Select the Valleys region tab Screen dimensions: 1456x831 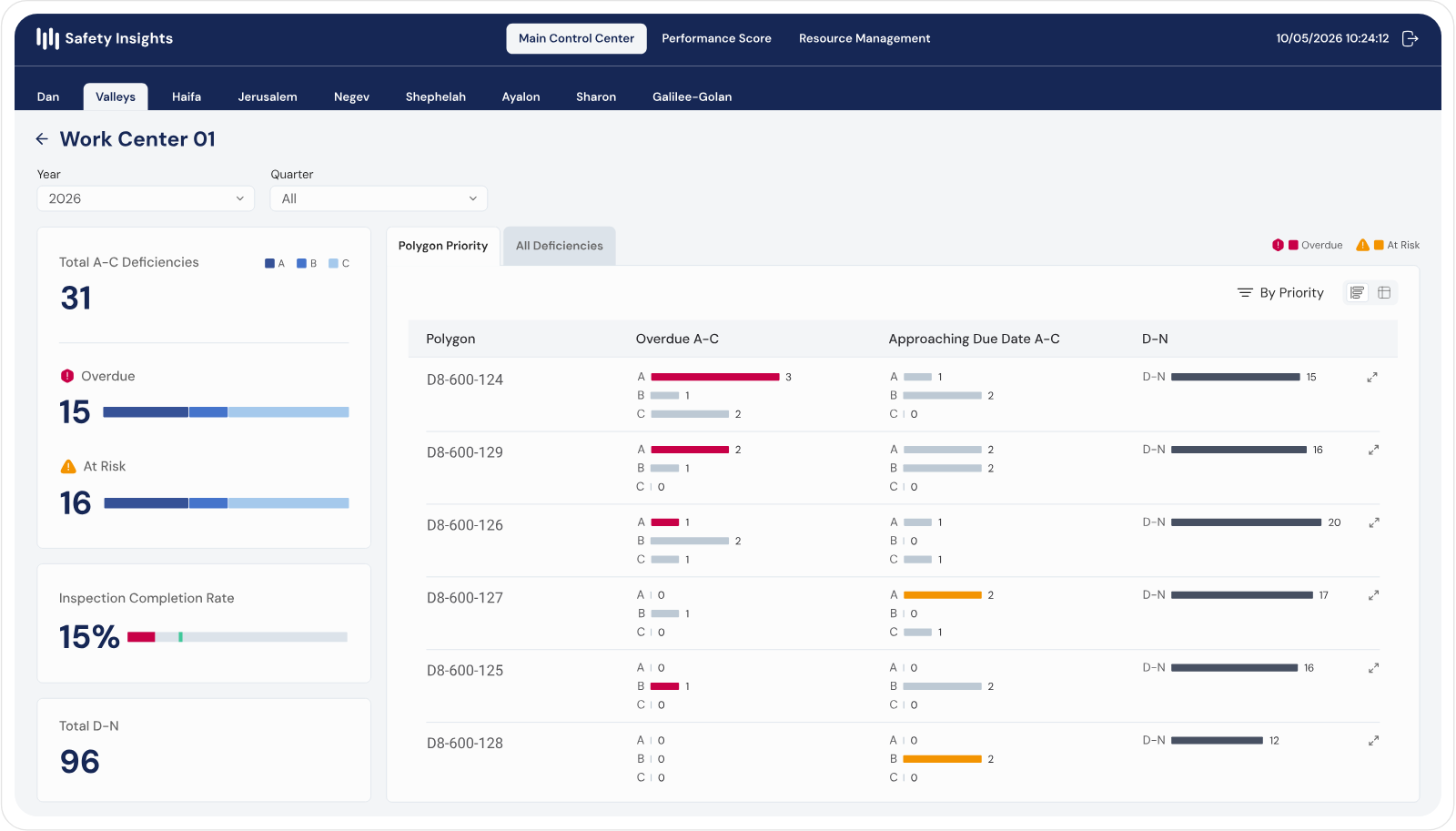click(116, 96)
